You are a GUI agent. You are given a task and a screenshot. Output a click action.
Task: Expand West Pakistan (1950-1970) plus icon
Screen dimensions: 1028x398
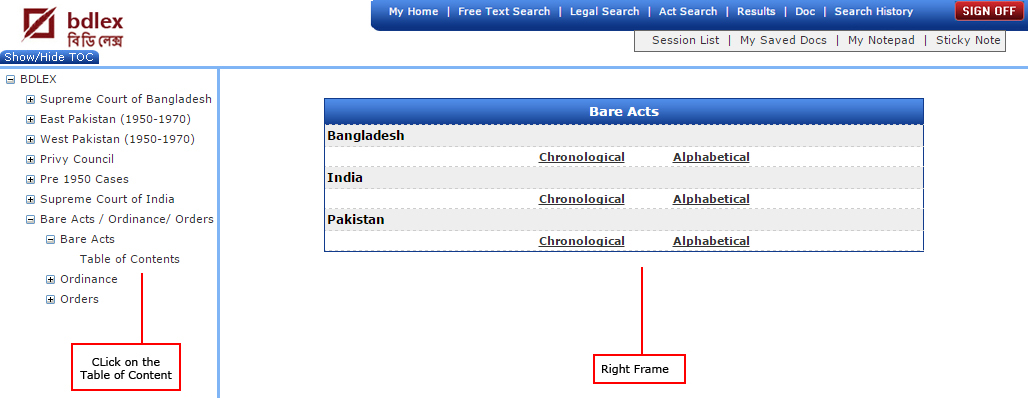[30, 140]
